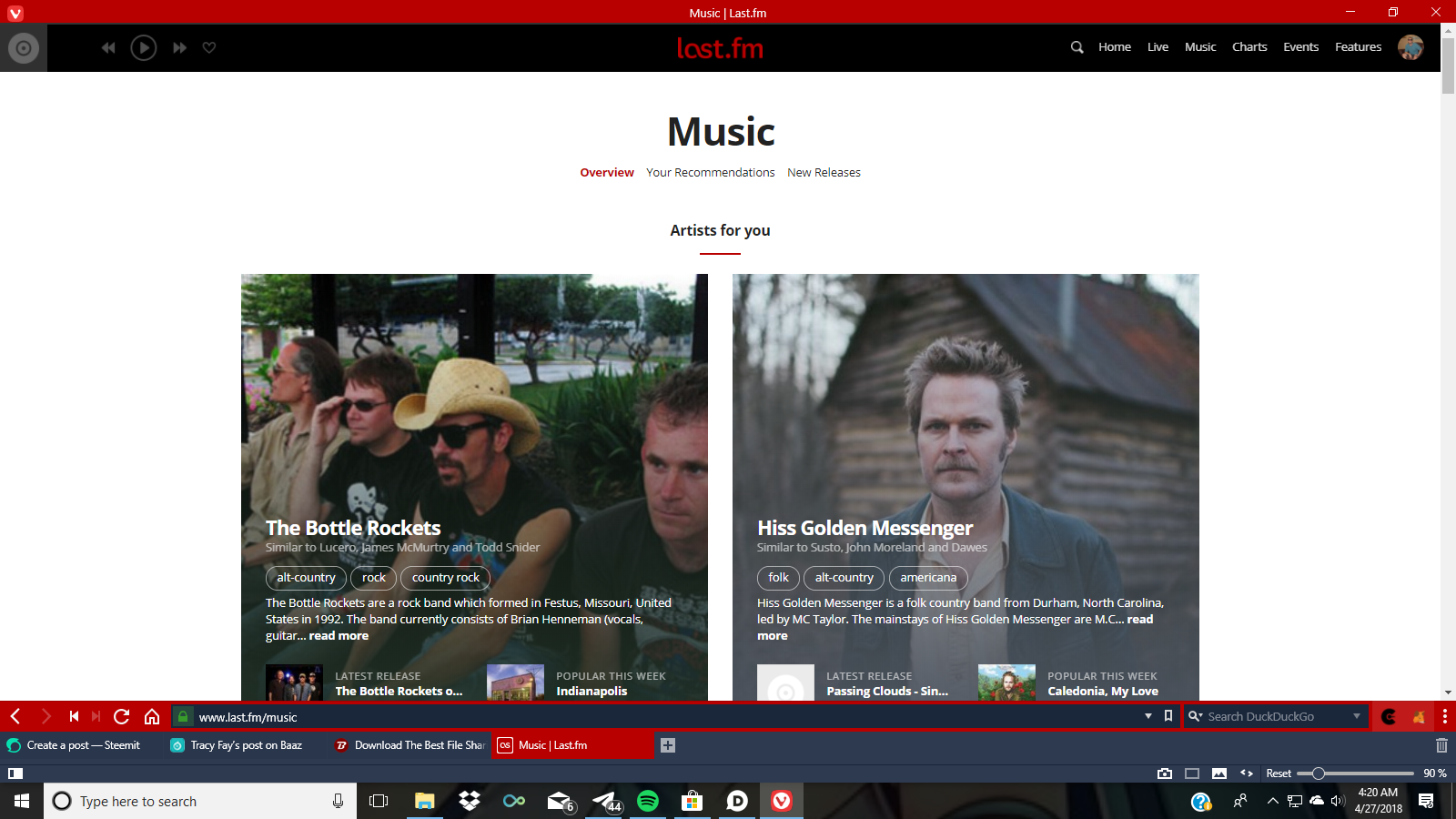Adjust the page zoom slider
This screenshot has height=819, width=1456.
point(1355,773)
